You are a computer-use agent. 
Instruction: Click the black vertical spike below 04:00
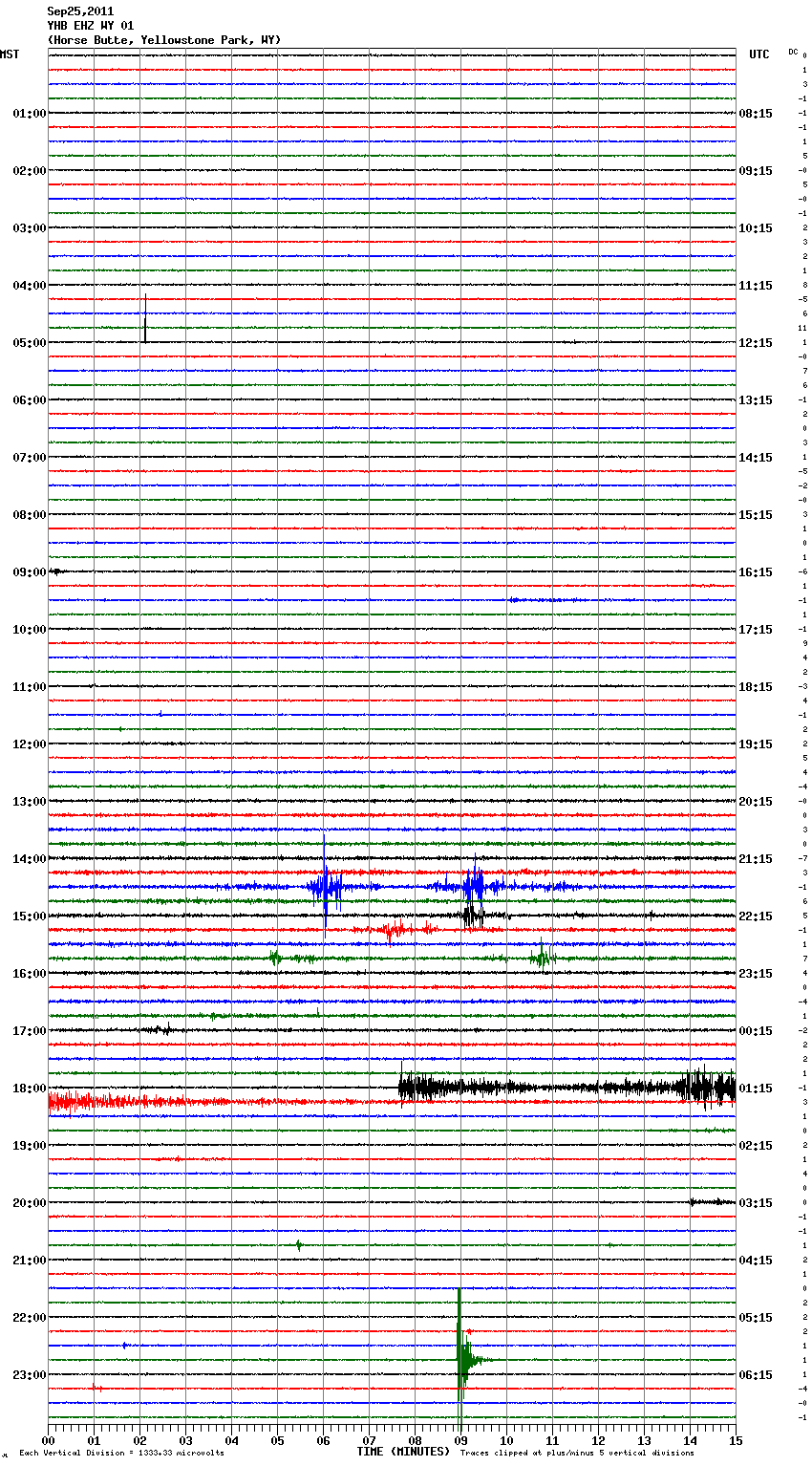(145, 320)
